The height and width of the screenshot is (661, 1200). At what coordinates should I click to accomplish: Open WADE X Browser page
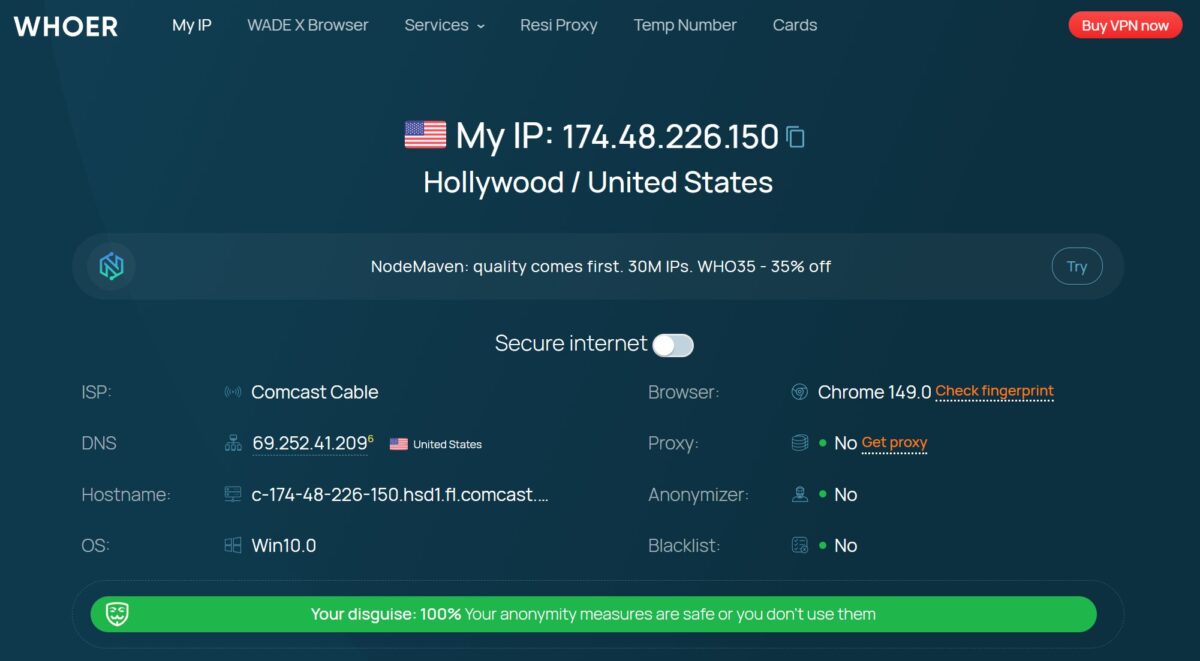(x=308, y=25)
